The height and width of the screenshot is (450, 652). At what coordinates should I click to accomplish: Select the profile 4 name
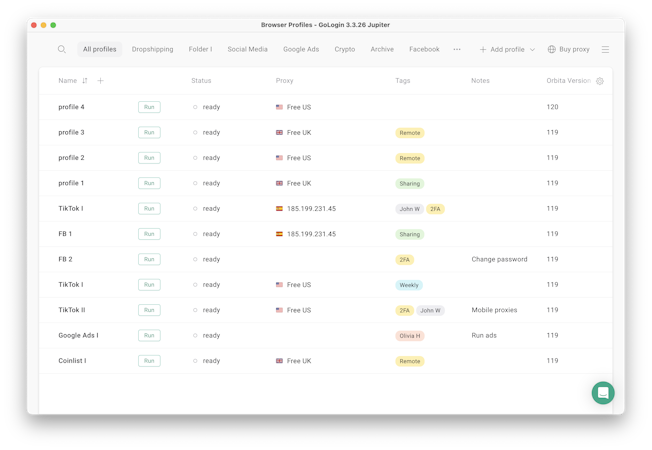[x=71, y=107]
